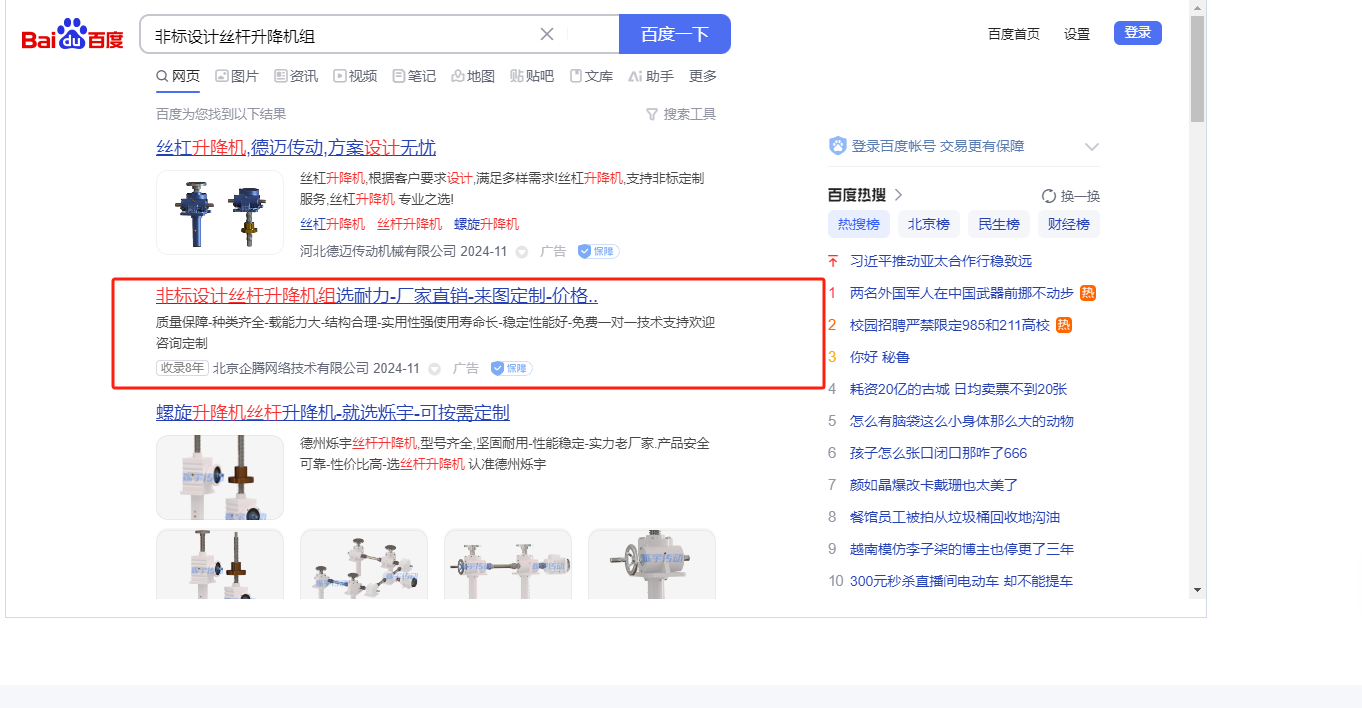The width and height of the screenshot is (1362, 708).
Task: Refresh hot list with 换一换
Action: click(x=1071, y=196)
